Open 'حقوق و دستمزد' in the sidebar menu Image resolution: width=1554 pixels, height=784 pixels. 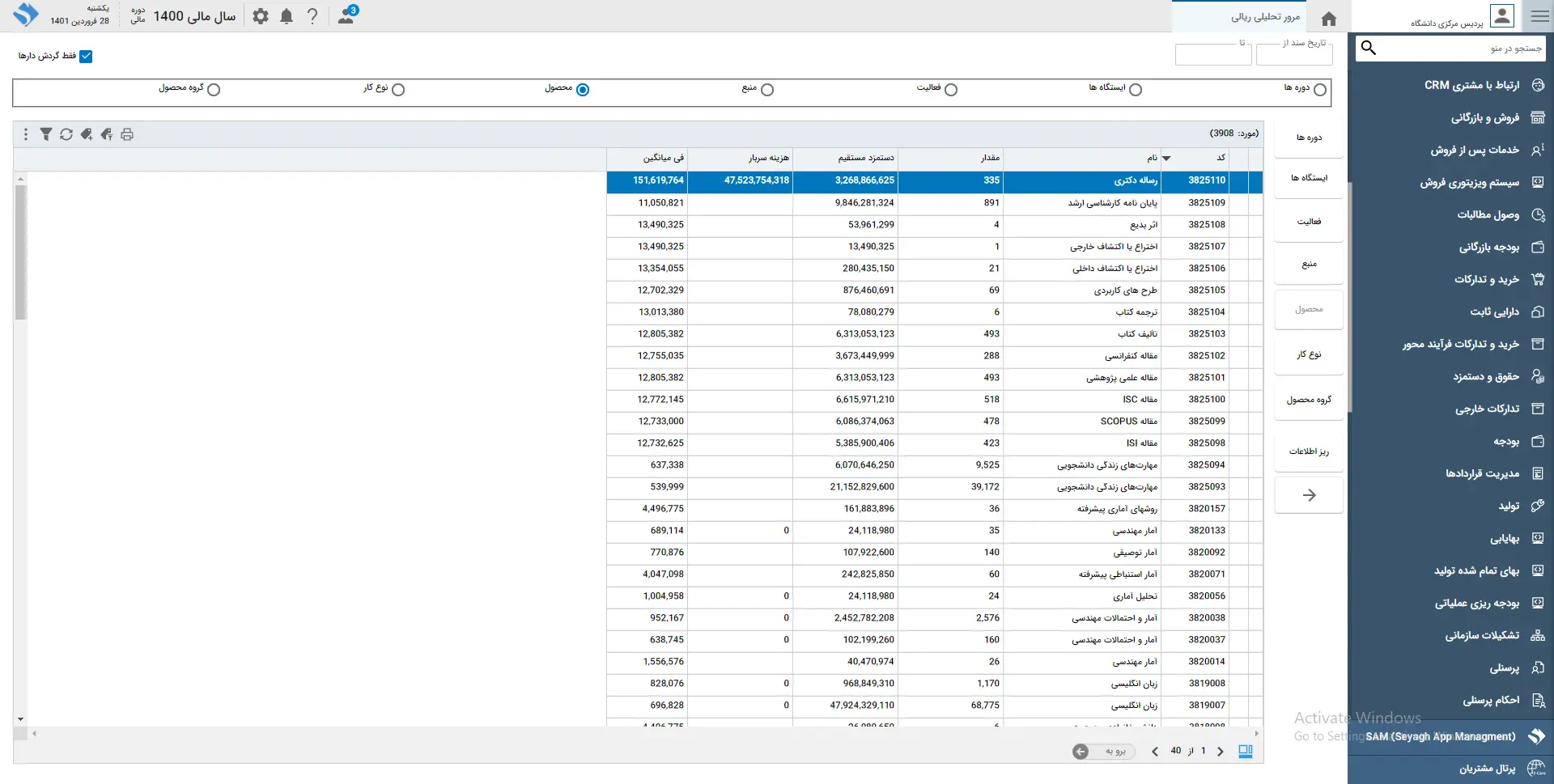1485,377
